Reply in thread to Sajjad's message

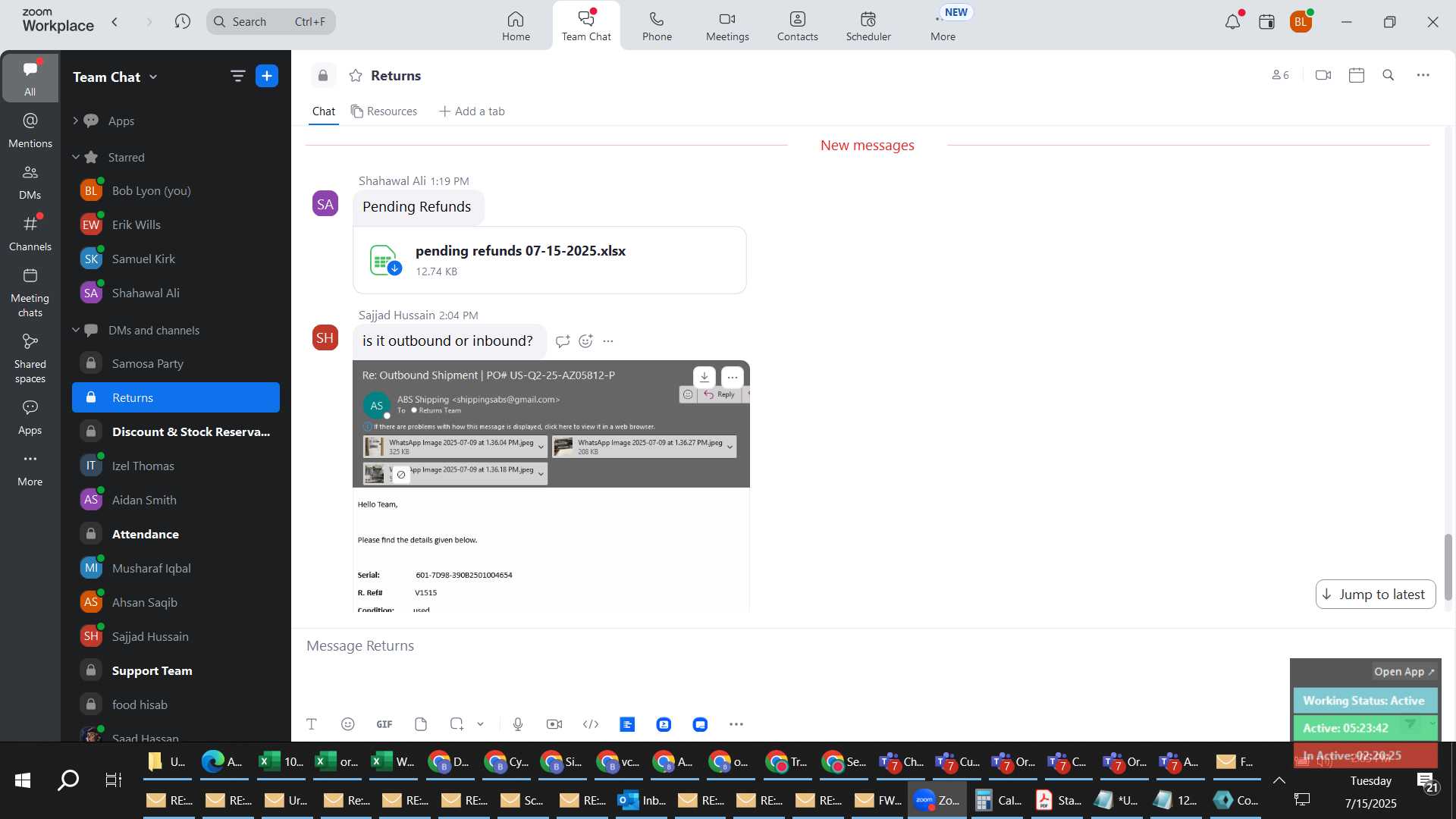point(563,341)
